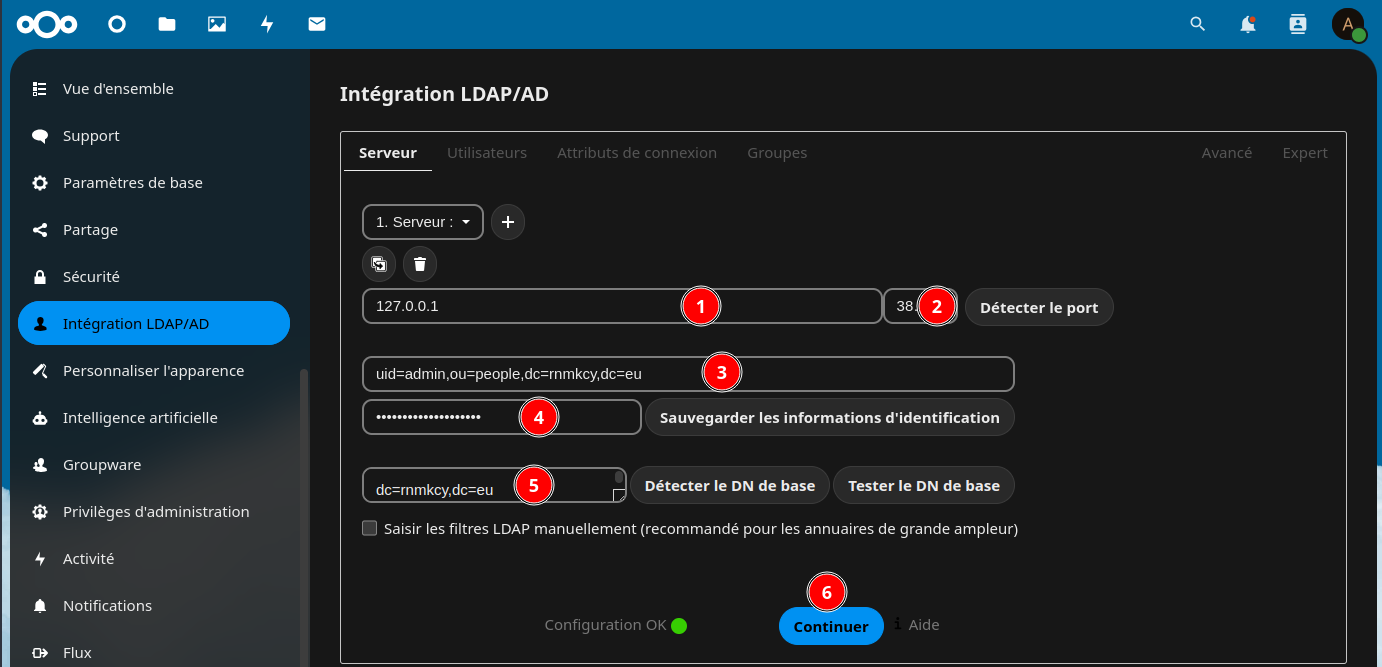Add a new server configuration
Screen dimensions: 1382x667
point(508,222)
